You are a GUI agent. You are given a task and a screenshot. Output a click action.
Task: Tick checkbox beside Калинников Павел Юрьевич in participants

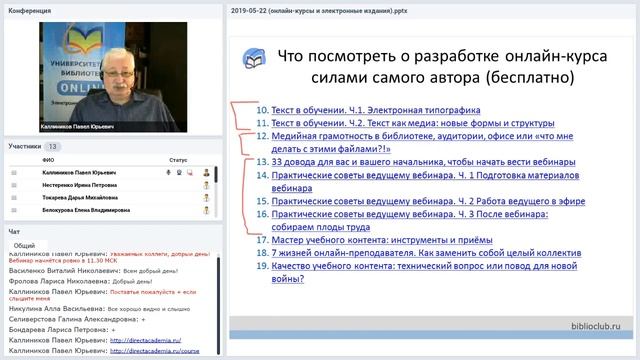[14, 173]
